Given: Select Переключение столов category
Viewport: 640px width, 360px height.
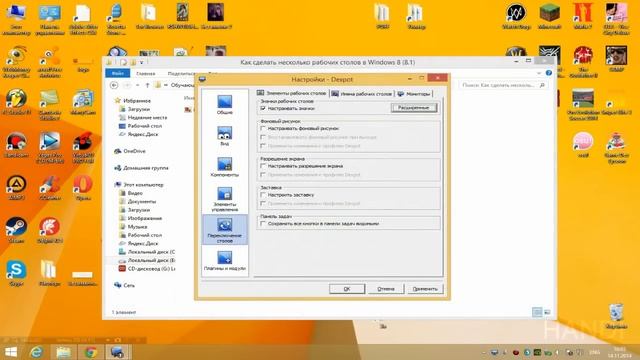Looking at the screenshot, I should pos(224,230).
